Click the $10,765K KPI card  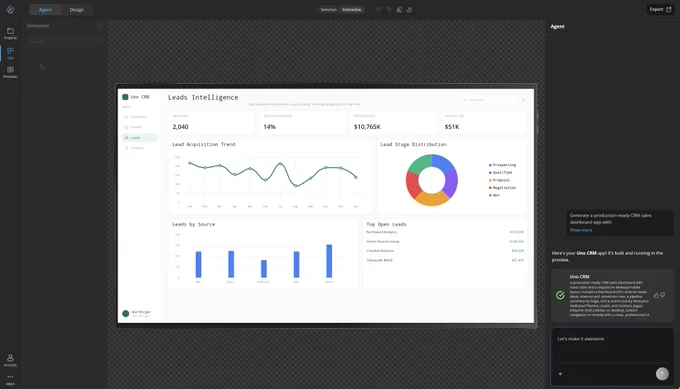pos(393,122)
